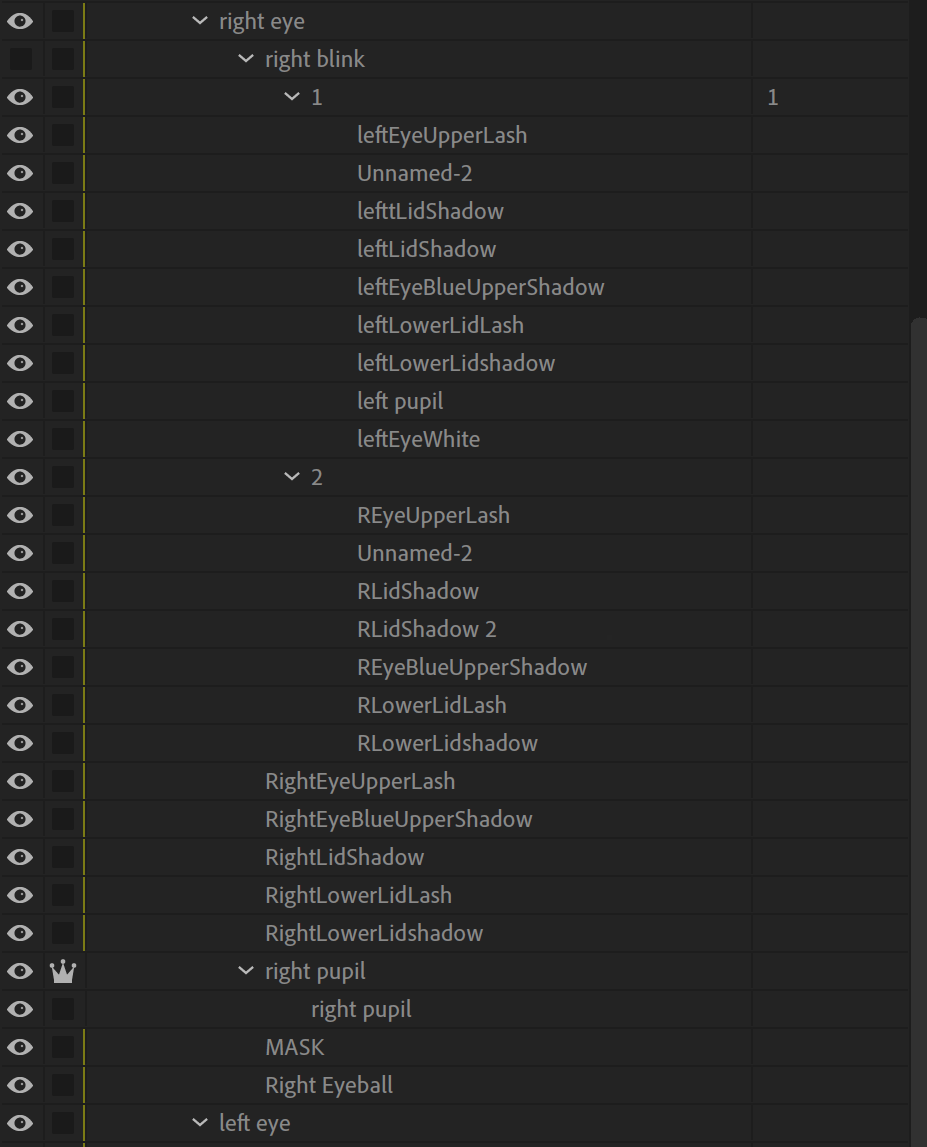Hide the RightEyeBlueUpperShadow layer
927x1147 pixels.
pos(21,818)
